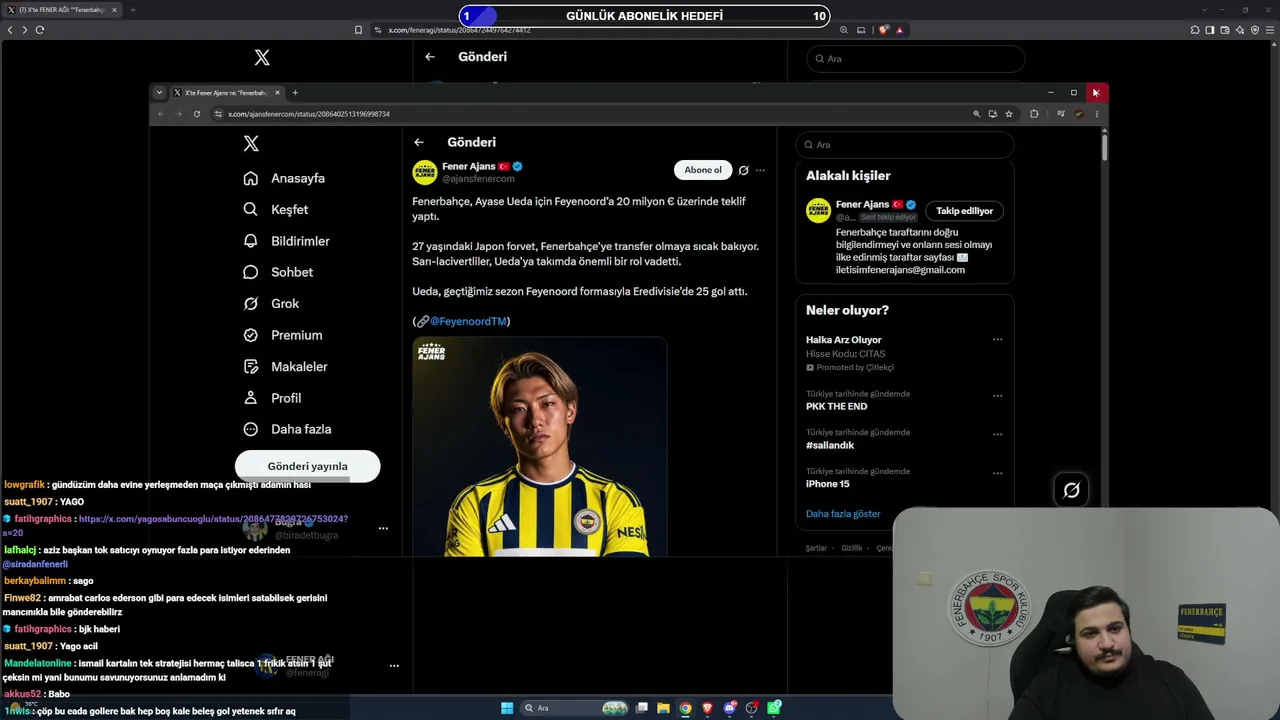Open Grok icon in left sidebar
The width and height of the screenshot is (1280, 720).
click(251, 303)
